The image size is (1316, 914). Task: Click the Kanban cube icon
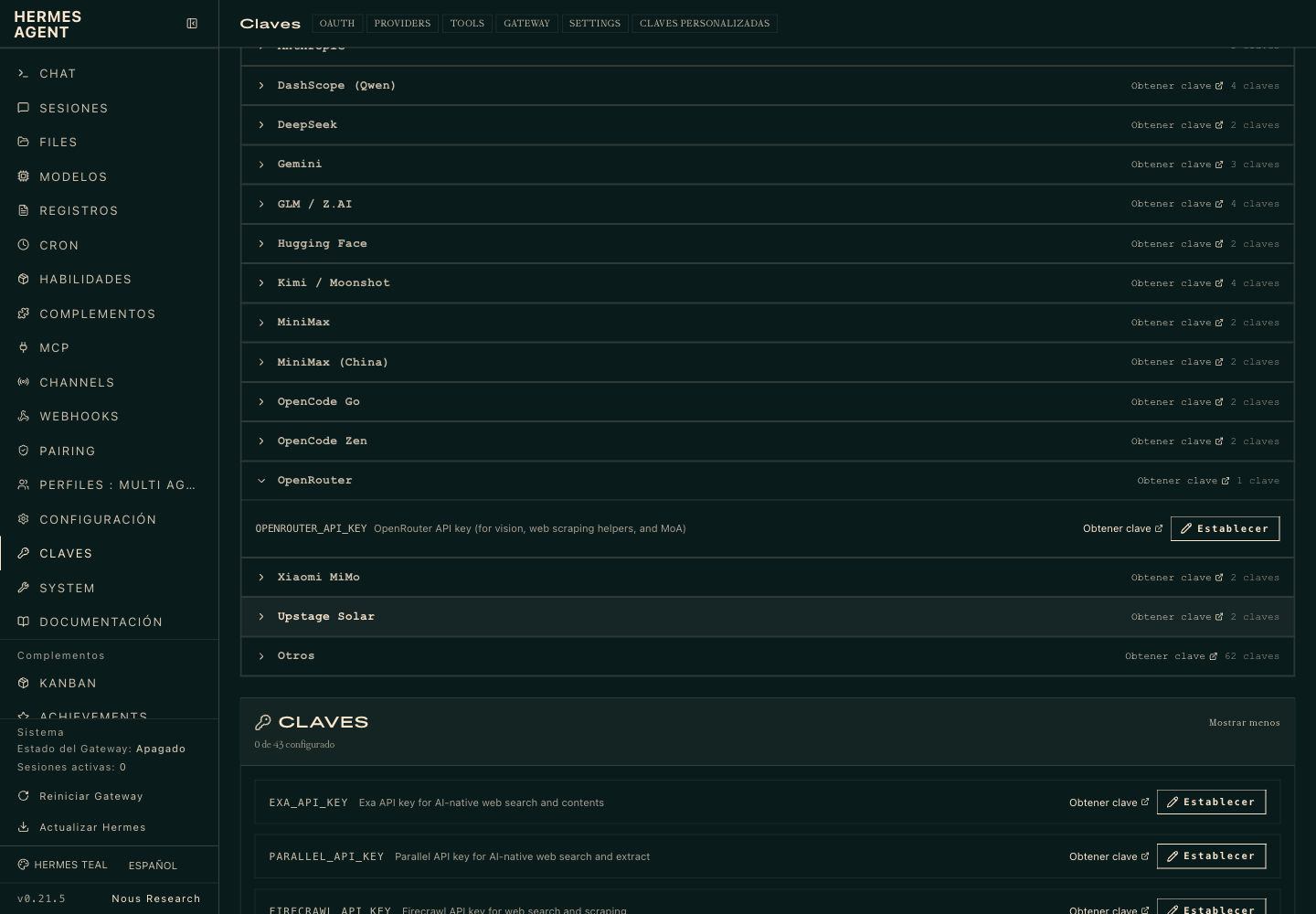pyautogui.click(x=24, y=683)
